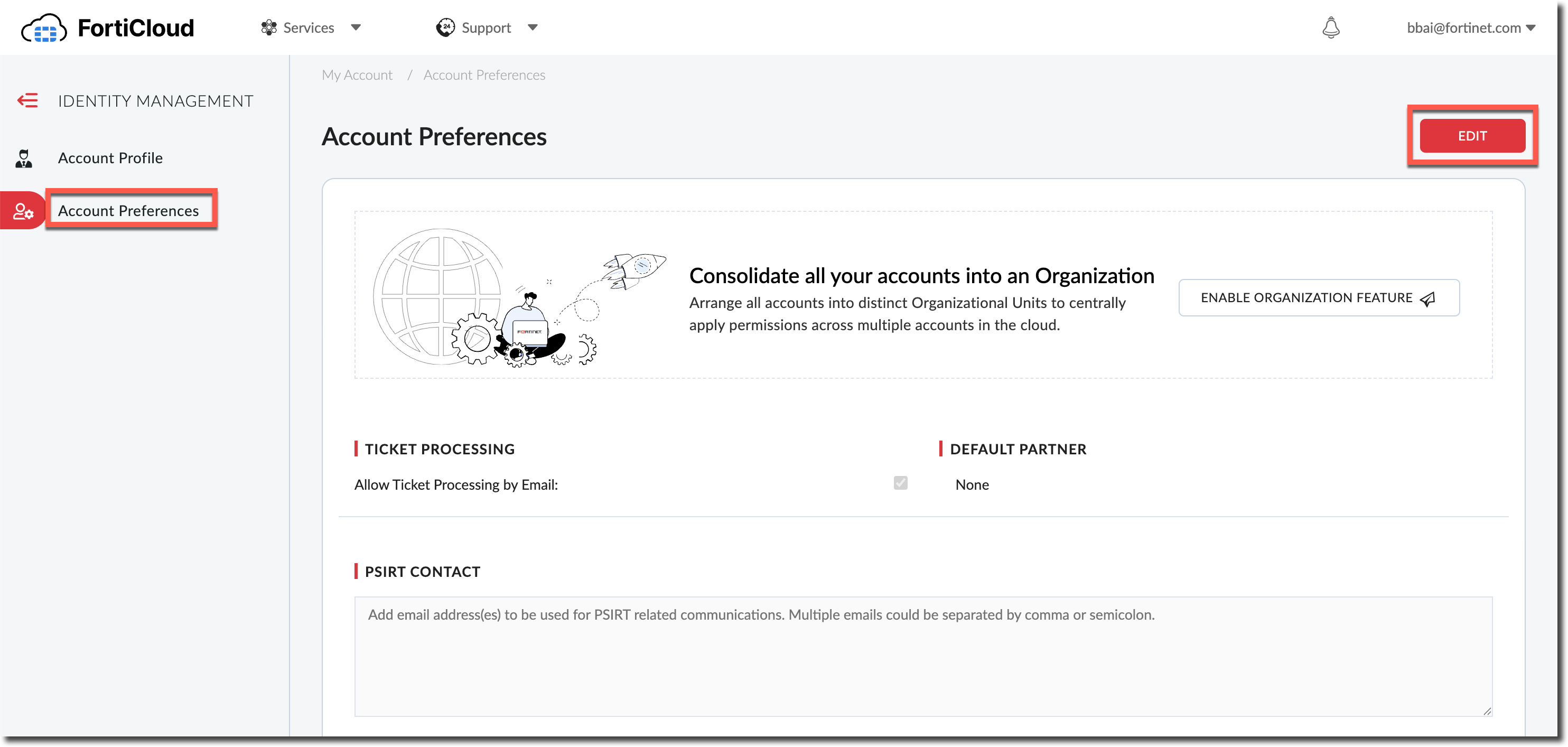Select Account Preferences in sidebar
Screen dimensions: 1568x747
coord(128,211)
